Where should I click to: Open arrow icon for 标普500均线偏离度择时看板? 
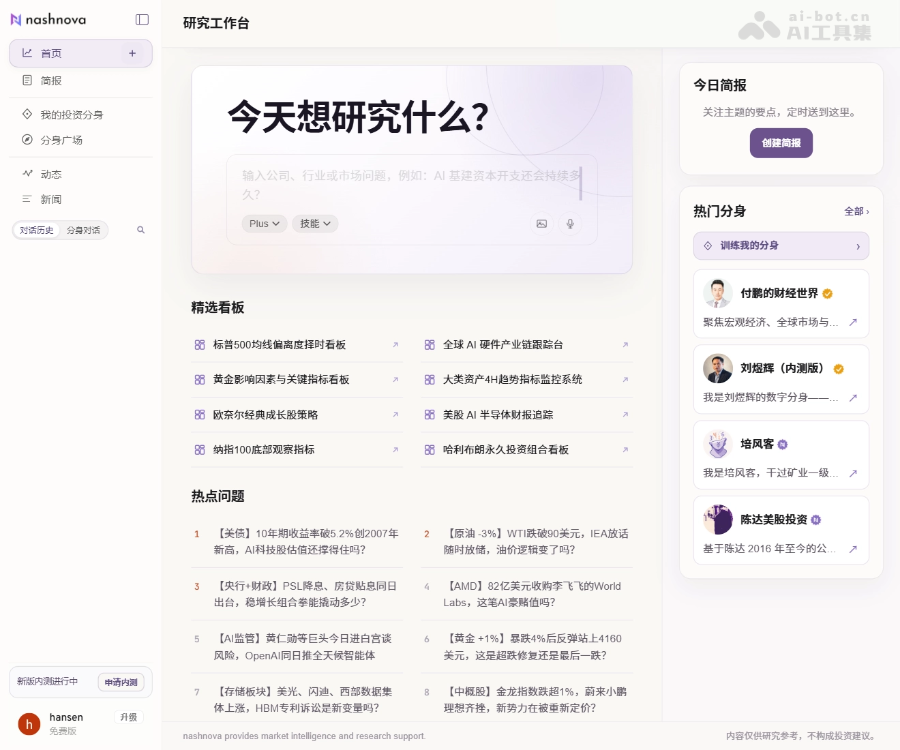[x=395, y=345]
